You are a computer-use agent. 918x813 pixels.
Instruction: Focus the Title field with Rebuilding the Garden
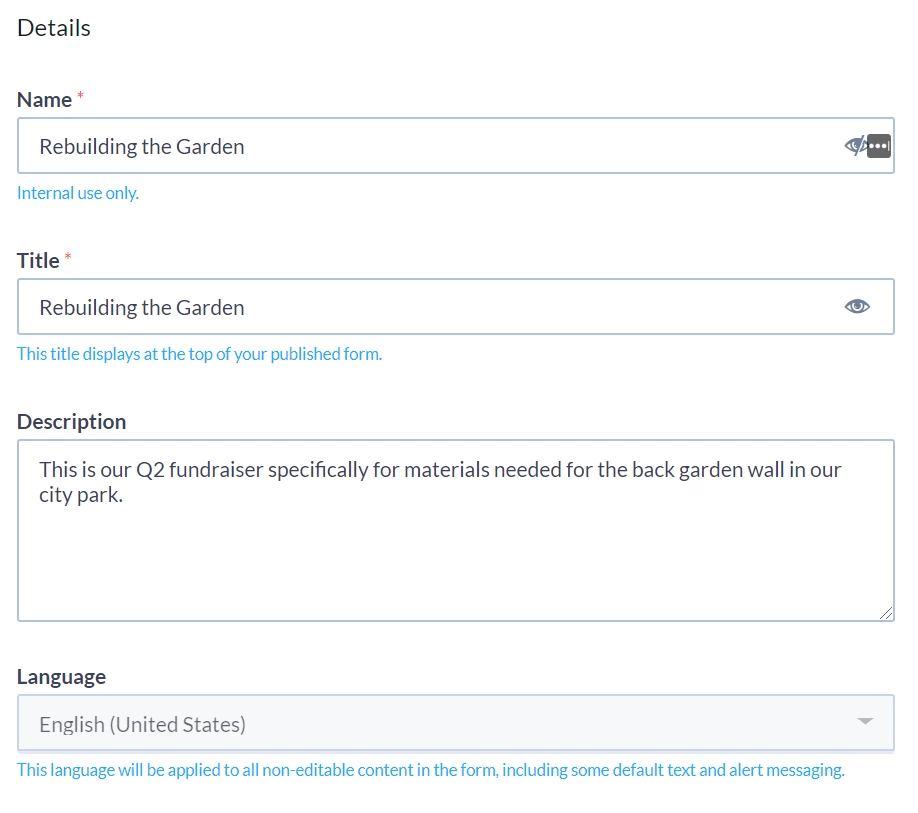click(455, 307)
